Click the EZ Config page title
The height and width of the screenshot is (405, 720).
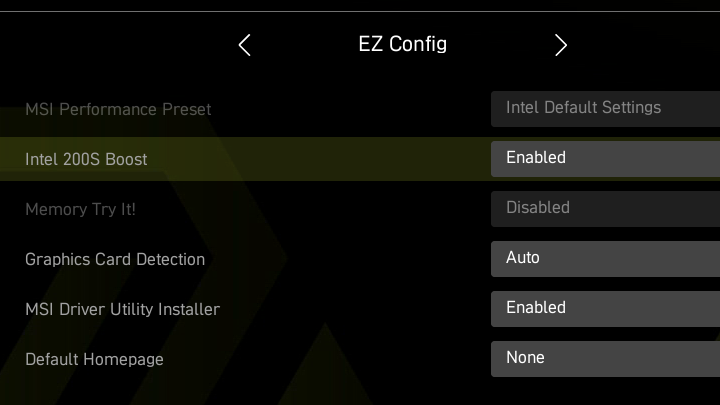tap(402, 44)
